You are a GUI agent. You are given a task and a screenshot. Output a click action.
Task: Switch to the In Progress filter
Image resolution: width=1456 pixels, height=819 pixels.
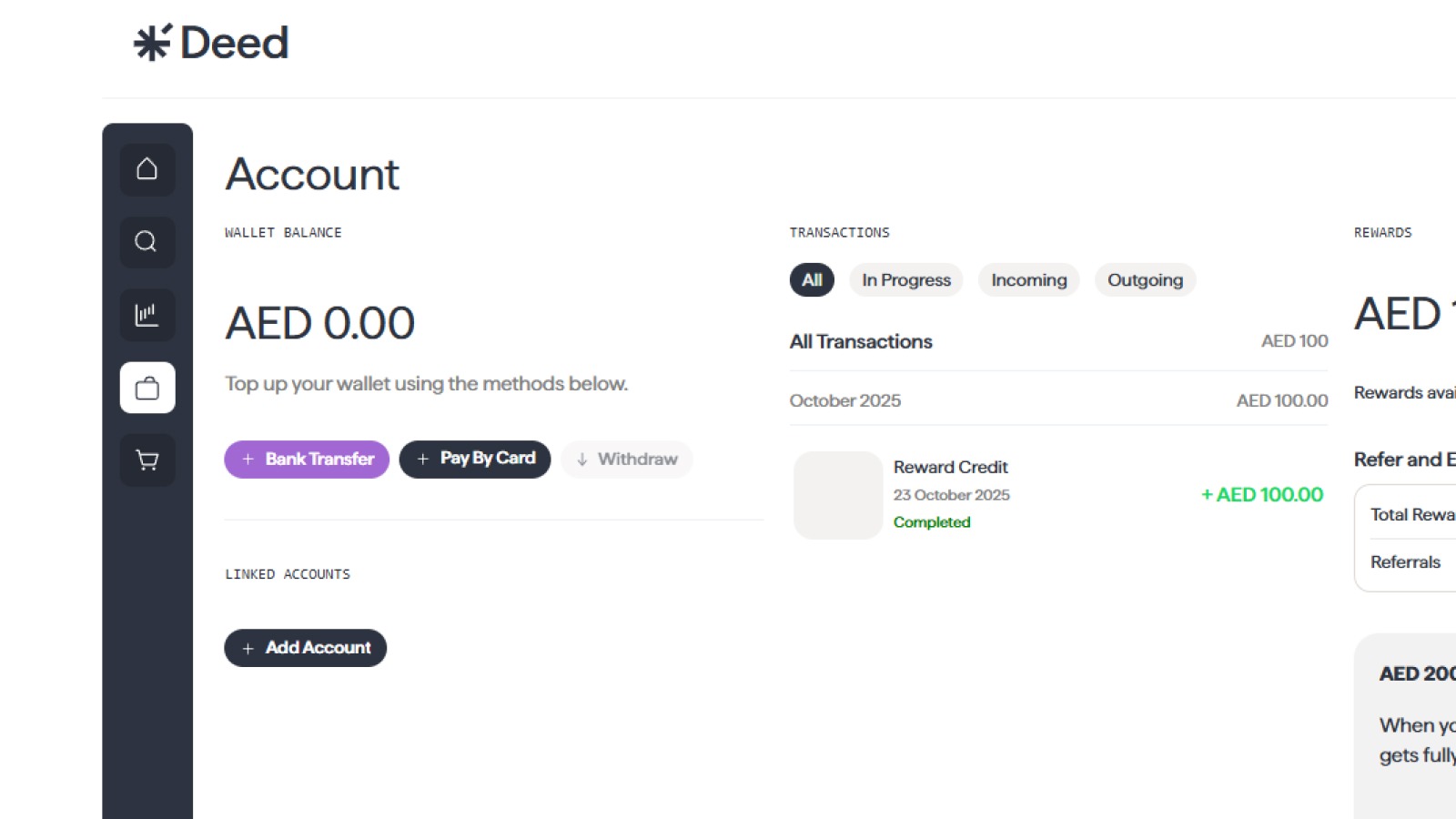(x=905, y=280)
